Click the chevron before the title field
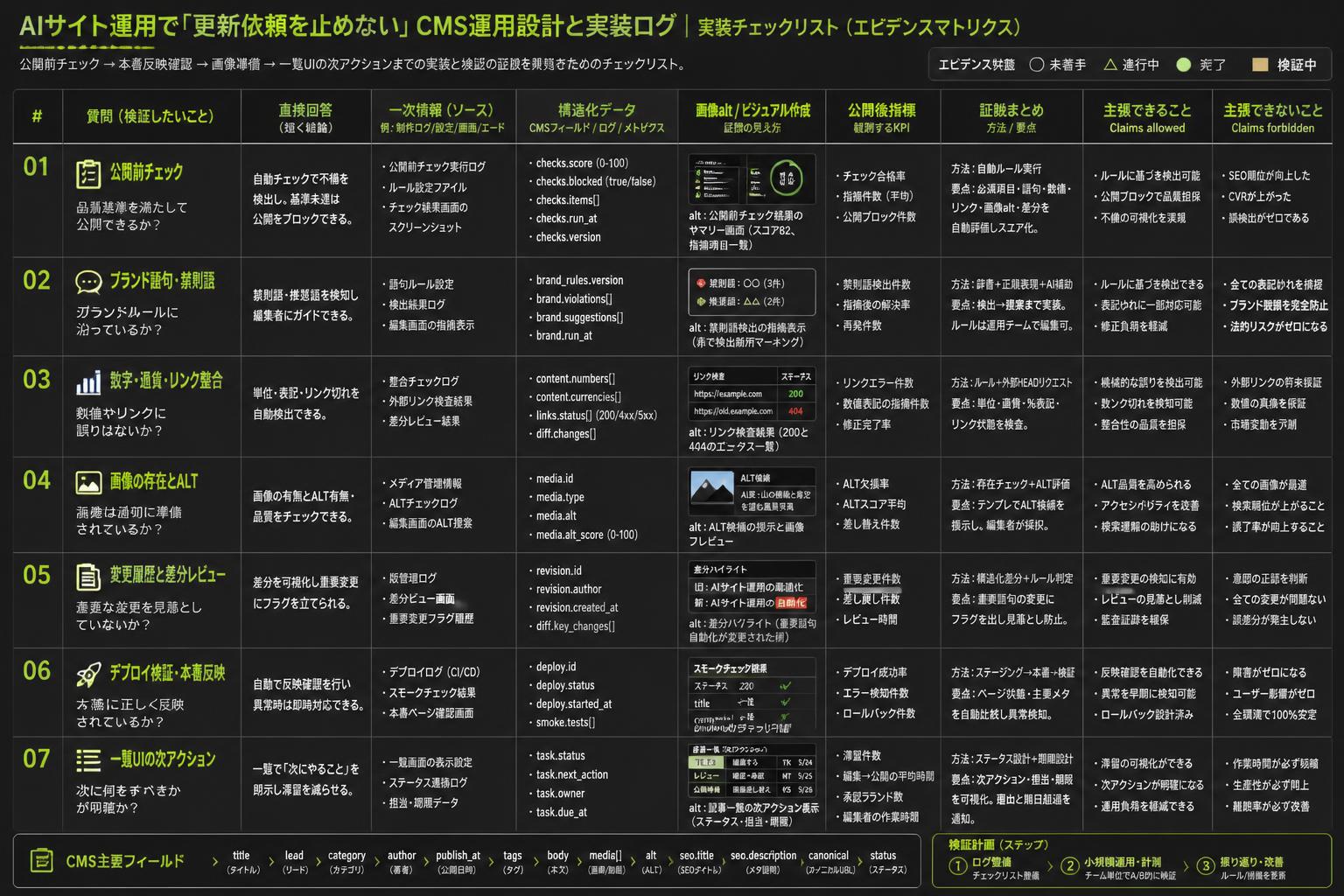The image size is (1344, 896). click(x=215, y=862)
